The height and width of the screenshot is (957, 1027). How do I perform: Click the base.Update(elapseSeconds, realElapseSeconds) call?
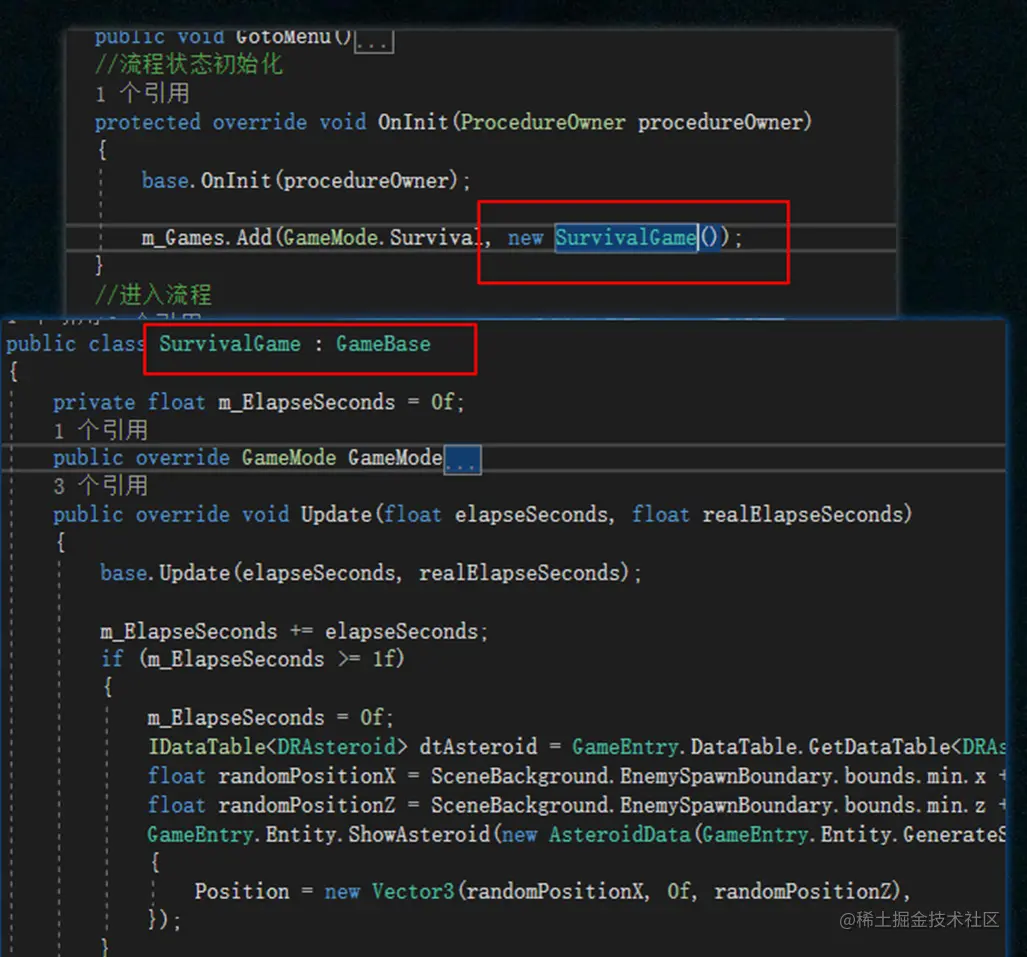(371, 573)
